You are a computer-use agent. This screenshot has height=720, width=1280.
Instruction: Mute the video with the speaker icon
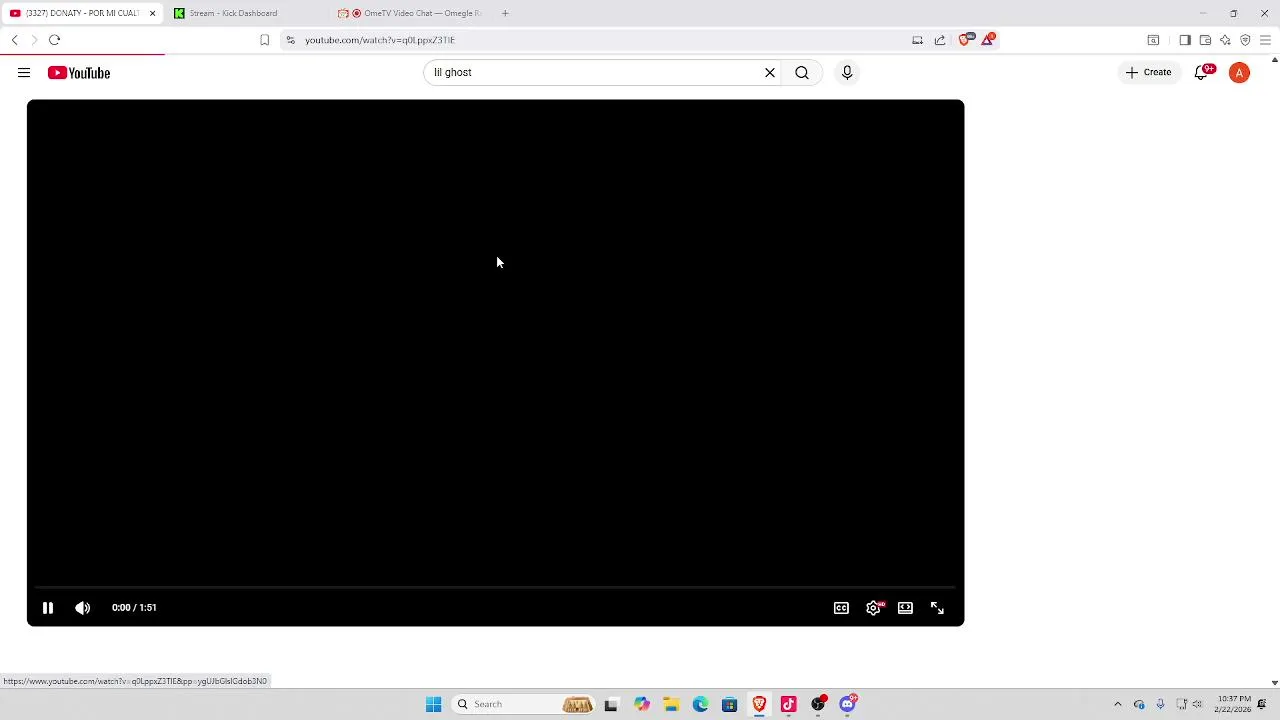point(83,608)
